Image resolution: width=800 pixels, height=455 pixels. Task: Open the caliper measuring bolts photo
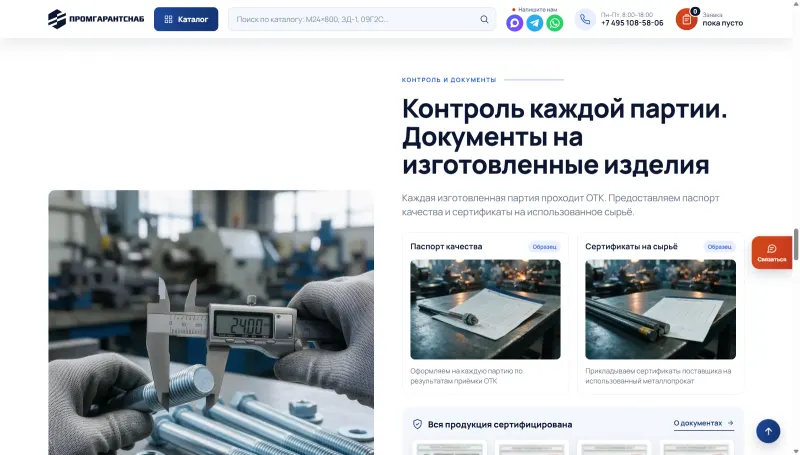[211, 322]
